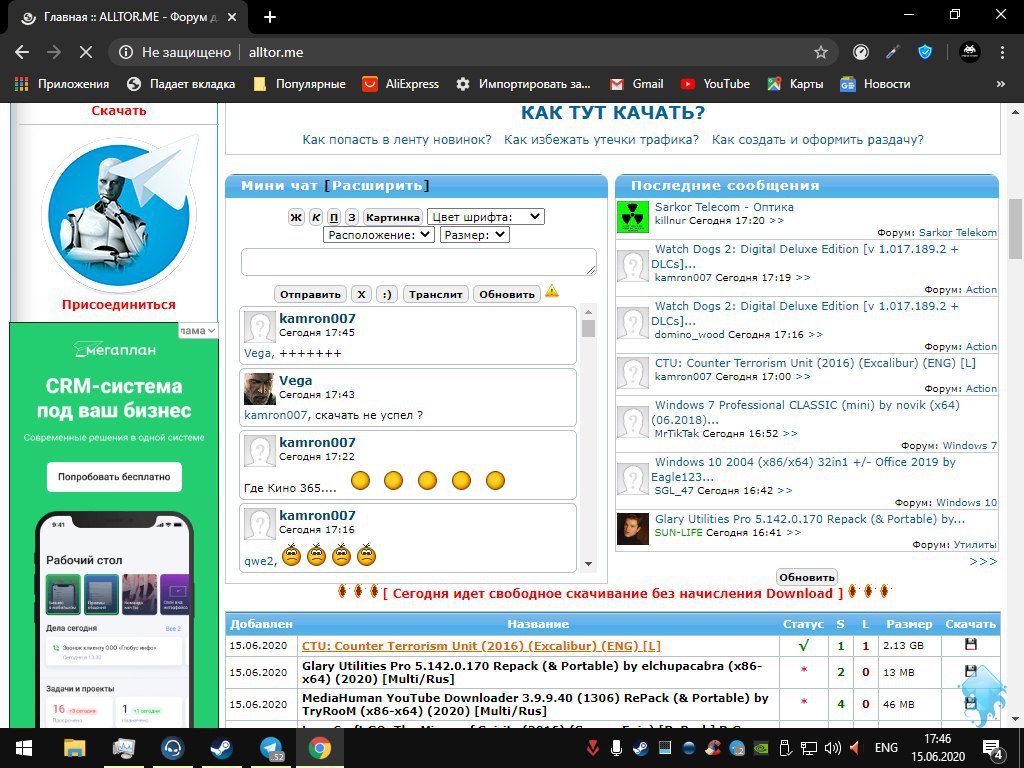The width and height of the screenshot is (1024, 768).
Task: Open the blue shield extension
Action: coord(925,52)
